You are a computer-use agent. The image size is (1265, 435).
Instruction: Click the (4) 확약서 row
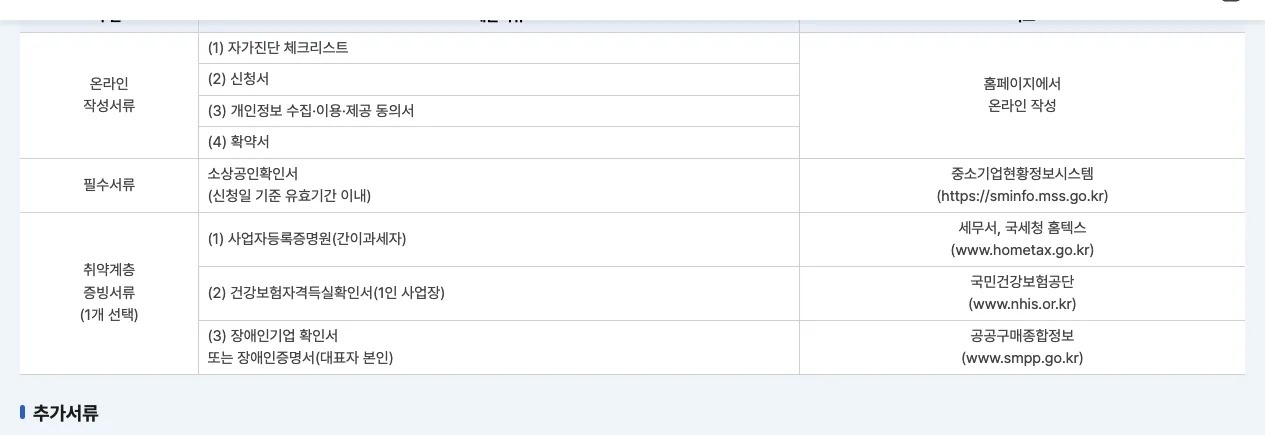click(499, 142)
